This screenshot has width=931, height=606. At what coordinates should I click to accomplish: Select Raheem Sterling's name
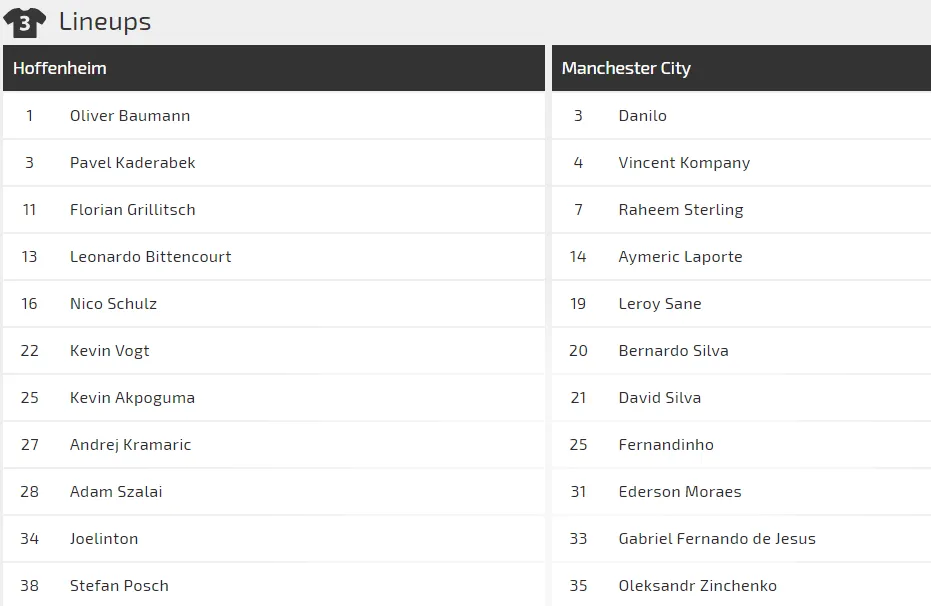(681, 210)
